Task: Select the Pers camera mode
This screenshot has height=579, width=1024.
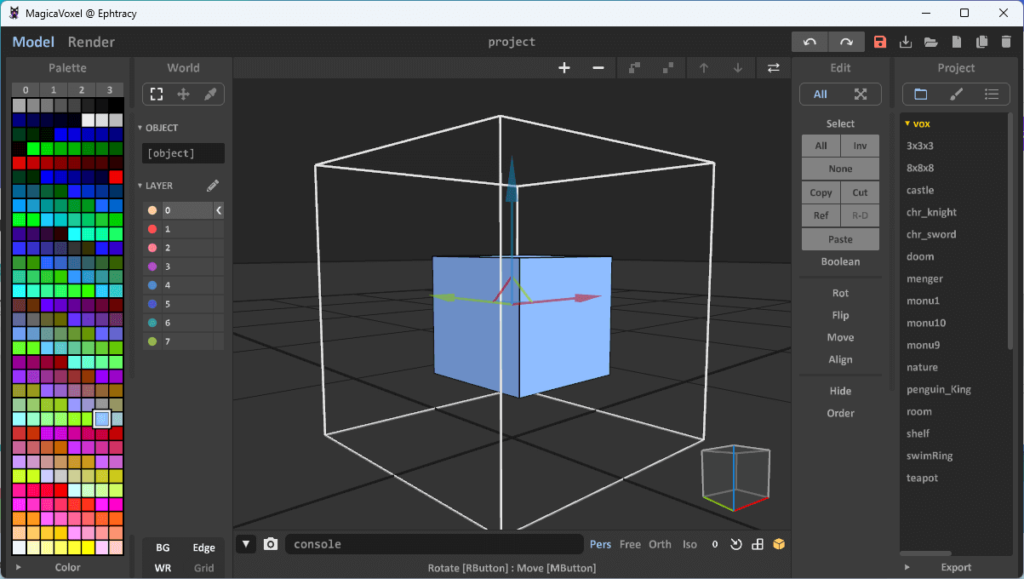Action: (600, 544)
